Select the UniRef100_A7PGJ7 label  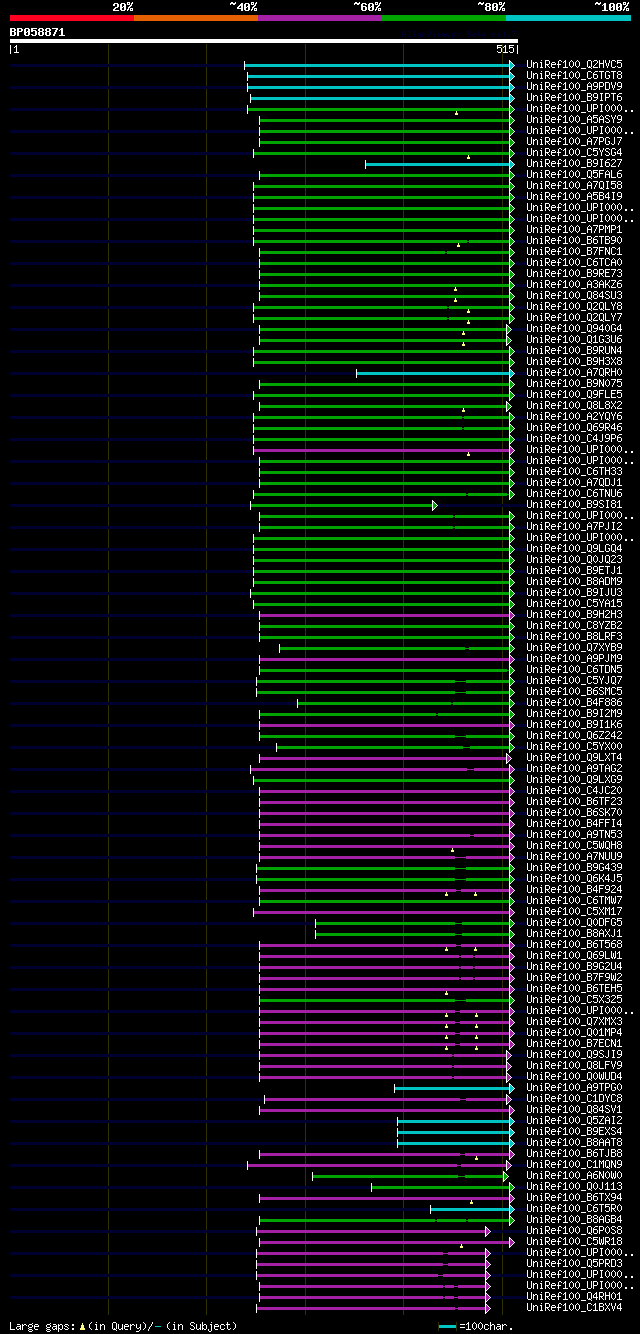pos(574,141)
